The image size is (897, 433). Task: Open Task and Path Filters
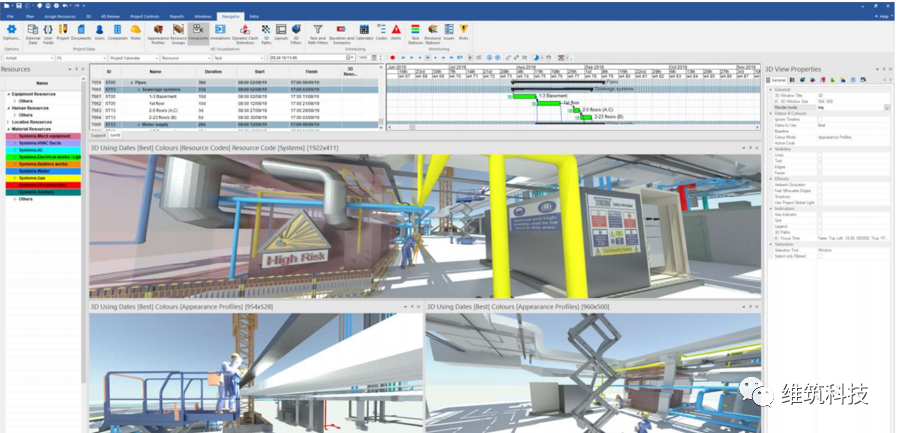tap(318, 33)
